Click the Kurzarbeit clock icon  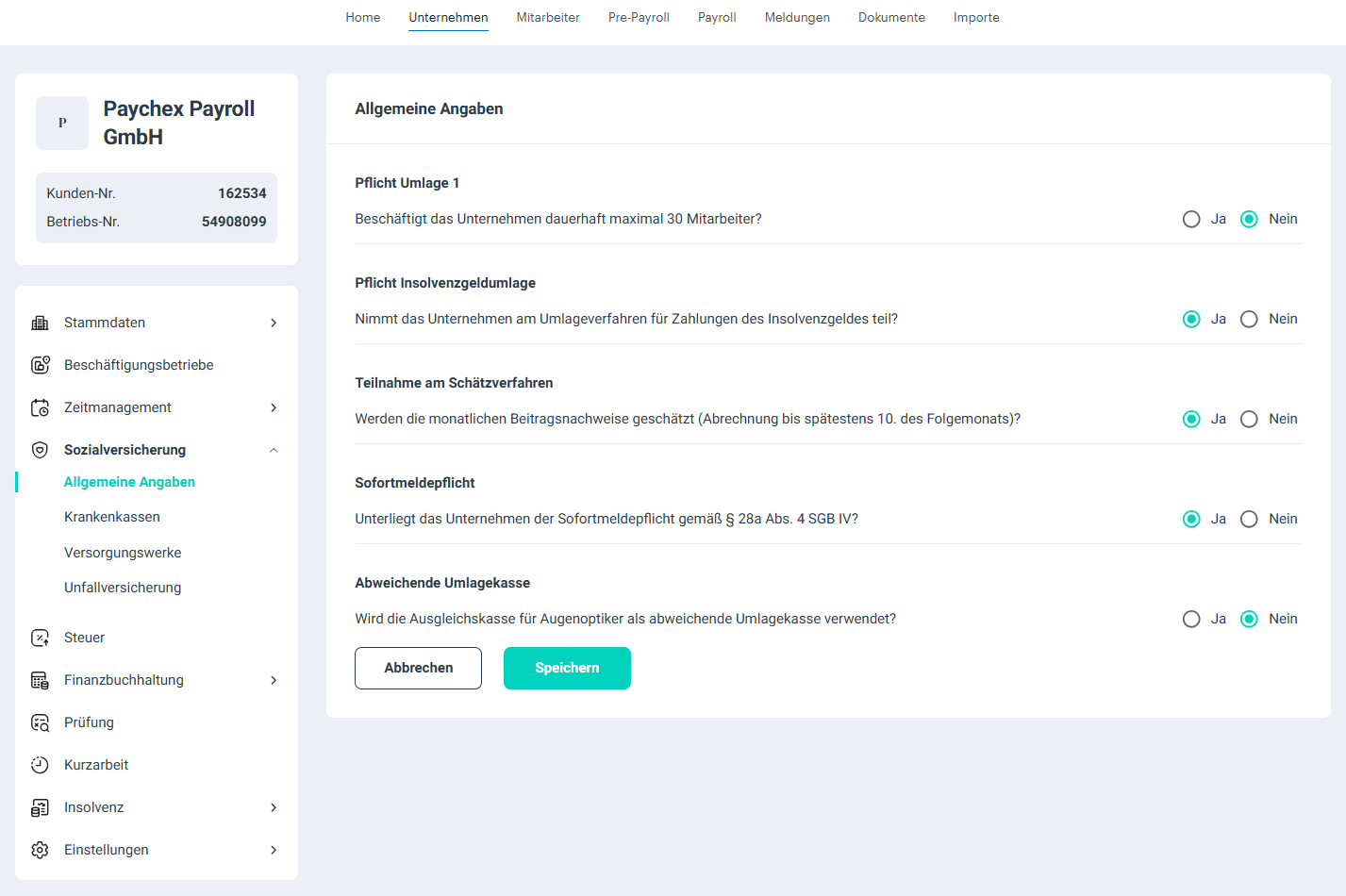(x=40, y=765)
